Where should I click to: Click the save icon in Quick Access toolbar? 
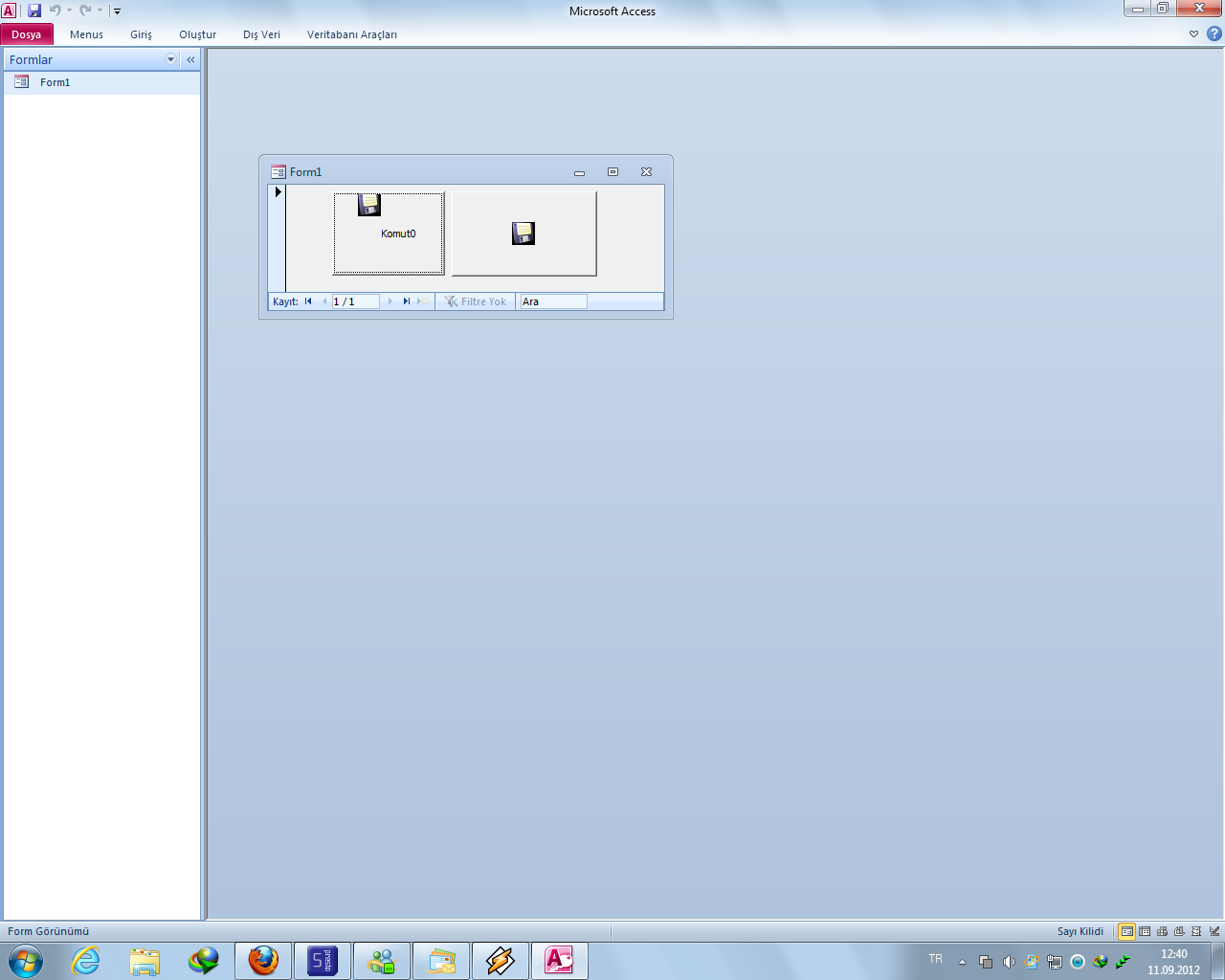34,11
